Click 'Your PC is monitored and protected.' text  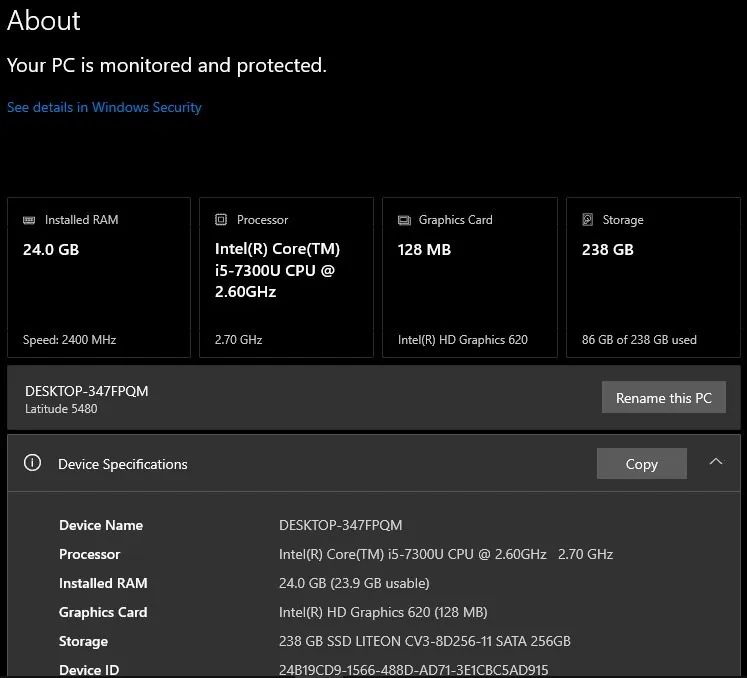(x=167, y=66)
